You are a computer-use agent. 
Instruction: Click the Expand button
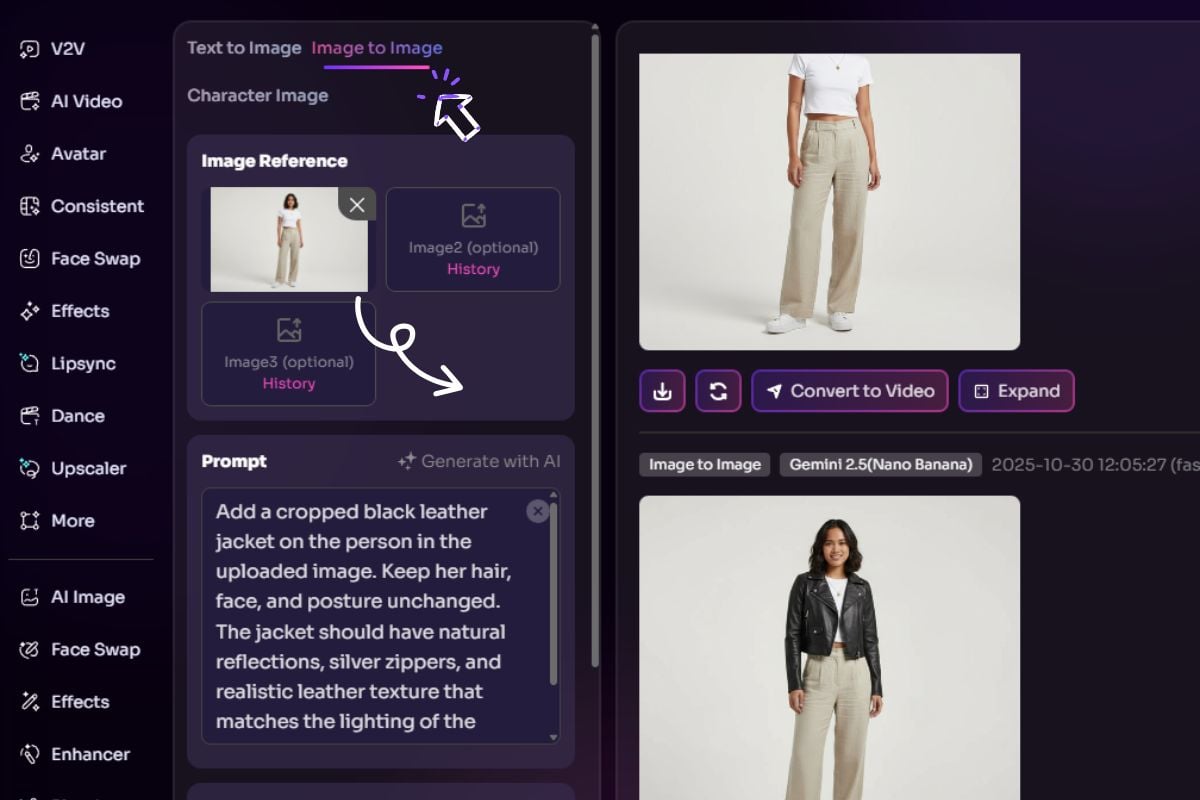point(1016,391)
